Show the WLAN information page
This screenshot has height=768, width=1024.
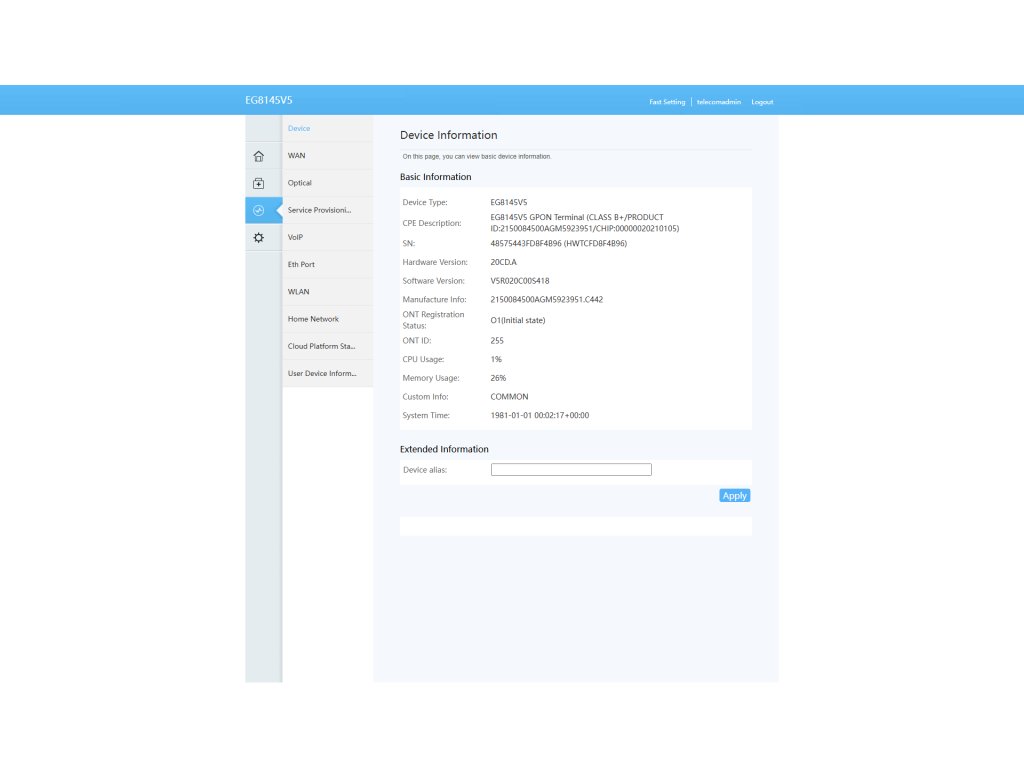point(299,291)
